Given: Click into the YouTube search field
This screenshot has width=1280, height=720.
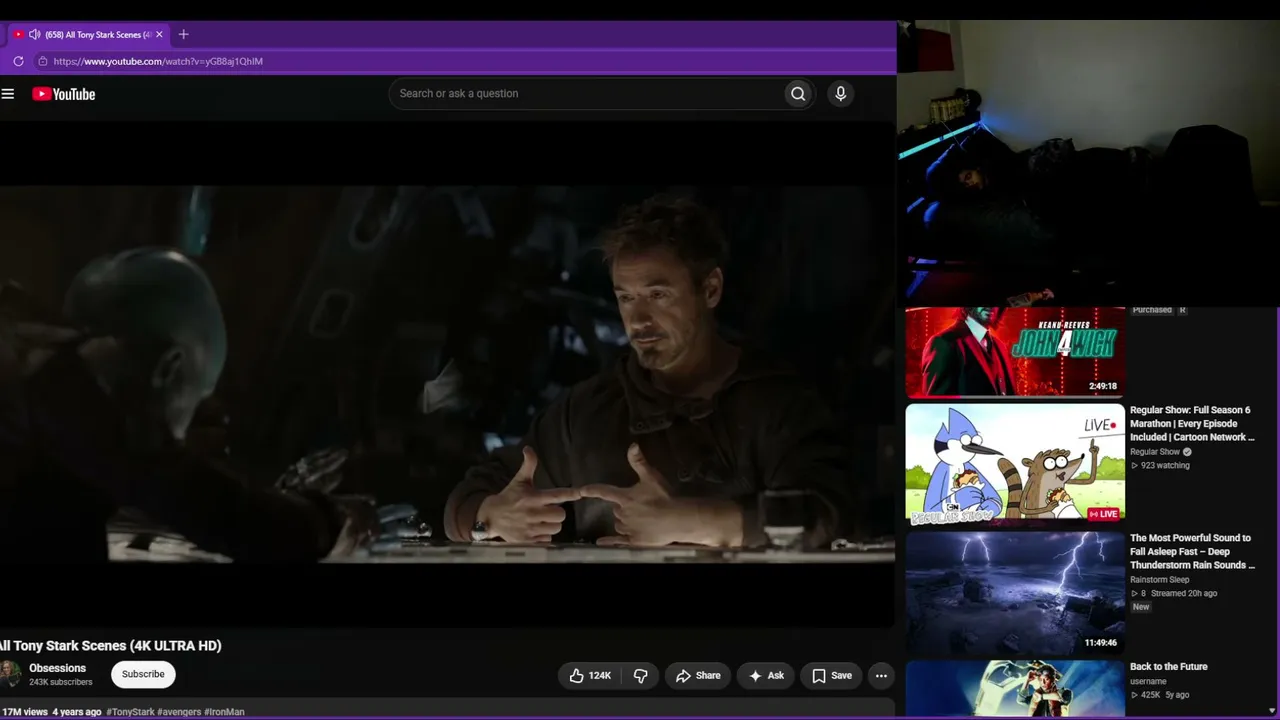Looking at the screenshot, I should point(587,94).
